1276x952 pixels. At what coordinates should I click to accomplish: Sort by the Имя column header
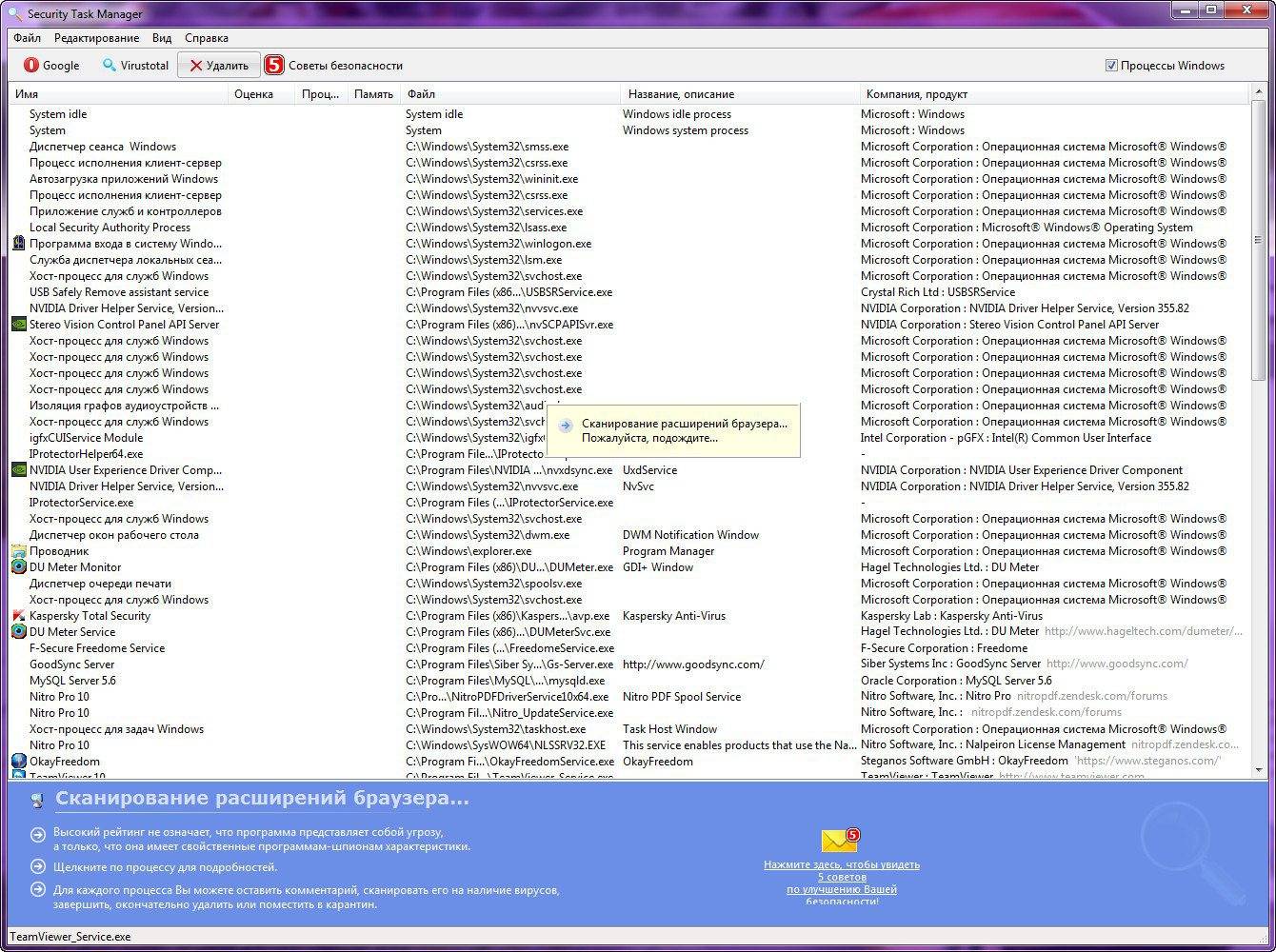click(x=119, y=94)
